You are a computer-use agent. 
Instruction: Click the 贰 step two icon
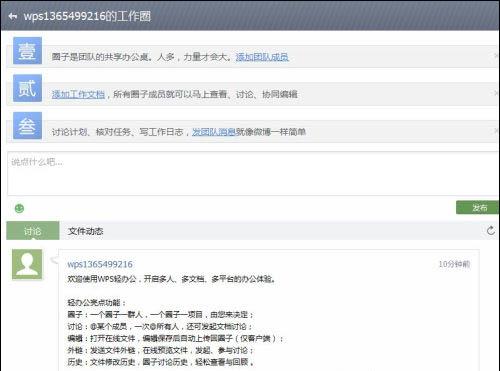coord(27,88)
